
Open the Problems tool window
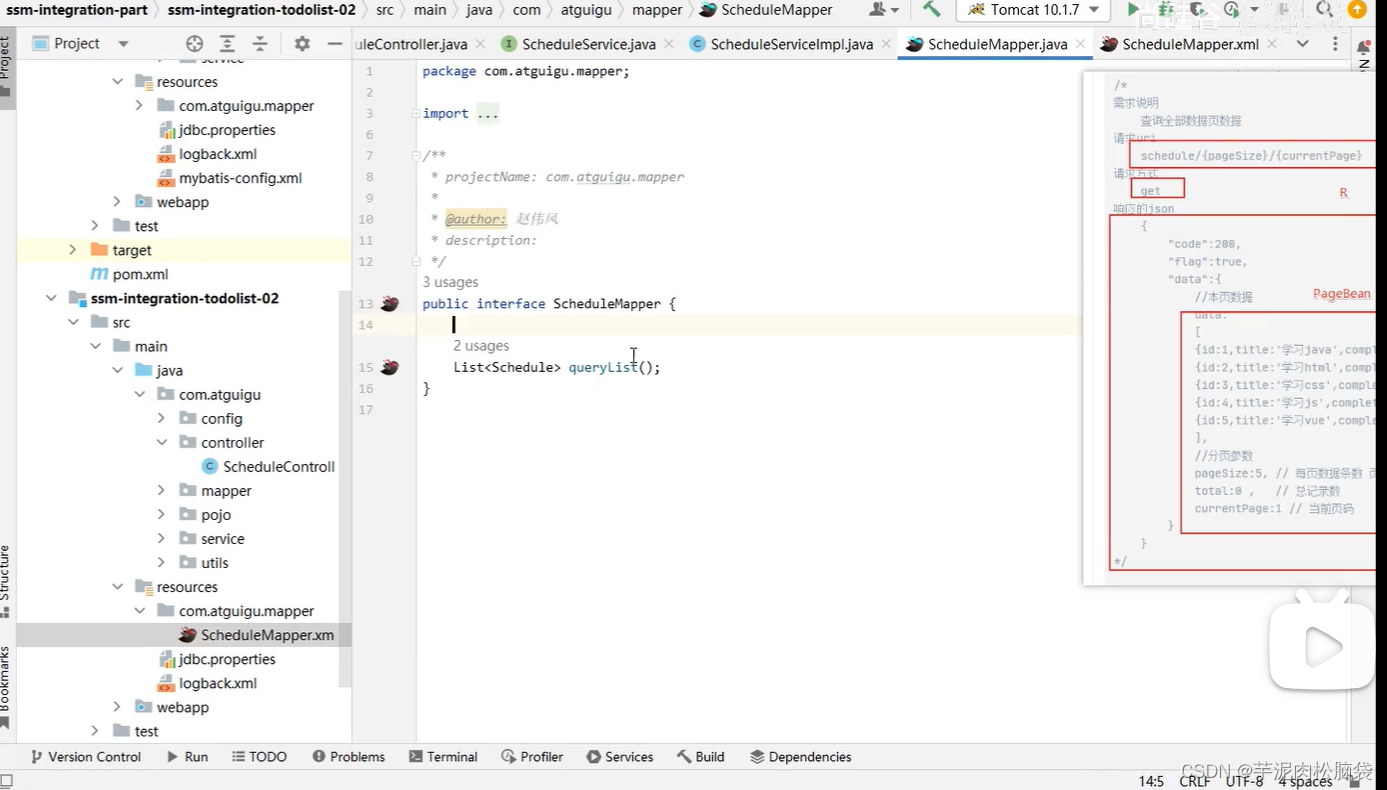pyautogui.click(x=348, y=757)
